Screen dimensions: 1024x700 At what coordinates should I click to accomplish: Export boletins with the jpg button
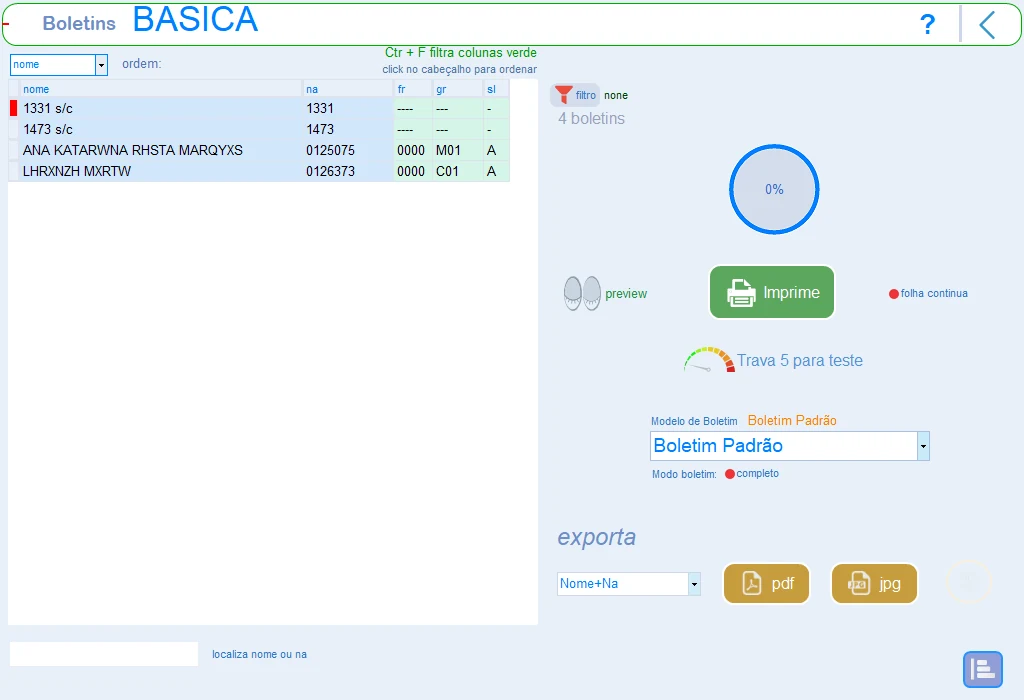coord(874,583)
